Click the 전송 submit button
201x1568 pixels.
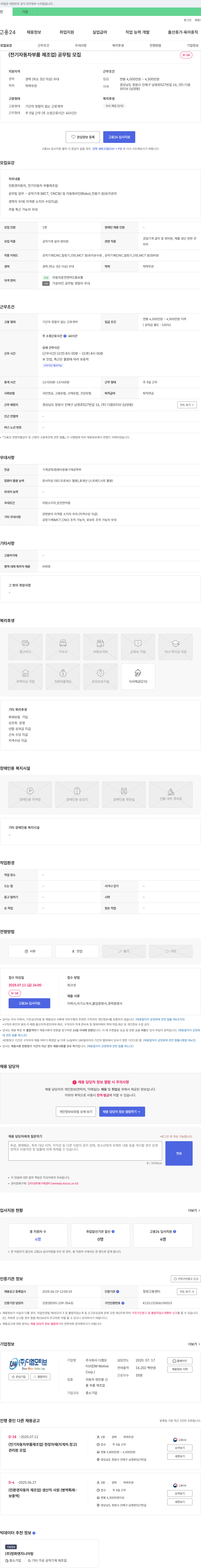(179, 1154)
